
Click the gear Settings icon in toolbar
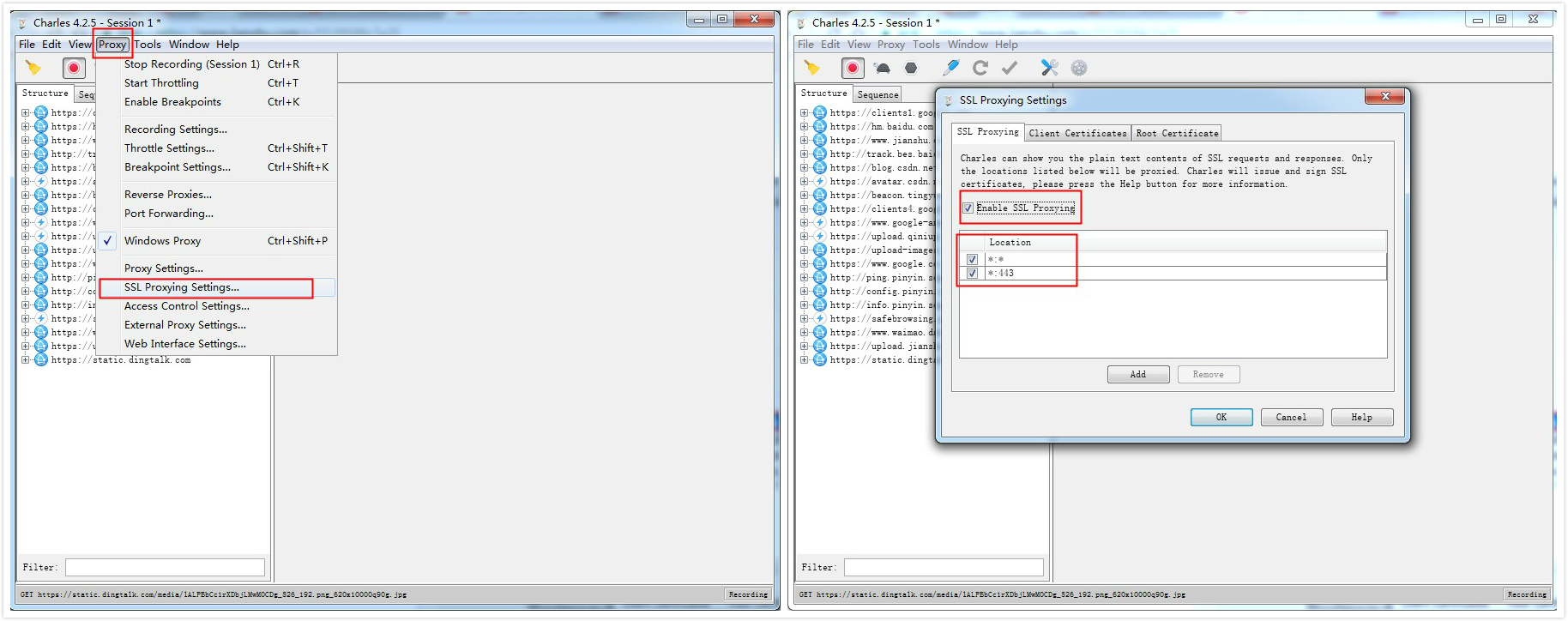point(1079,68)
